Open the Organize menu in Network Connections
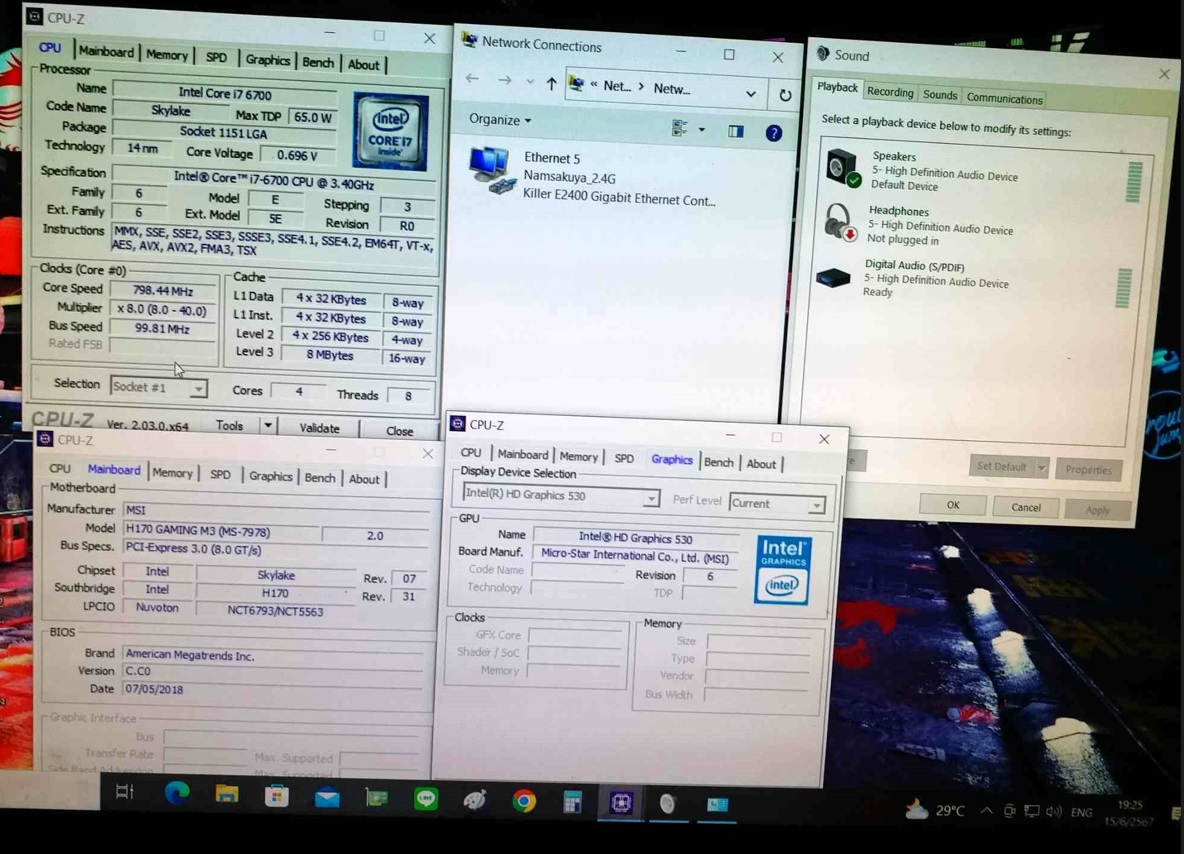 pos(500,119)
